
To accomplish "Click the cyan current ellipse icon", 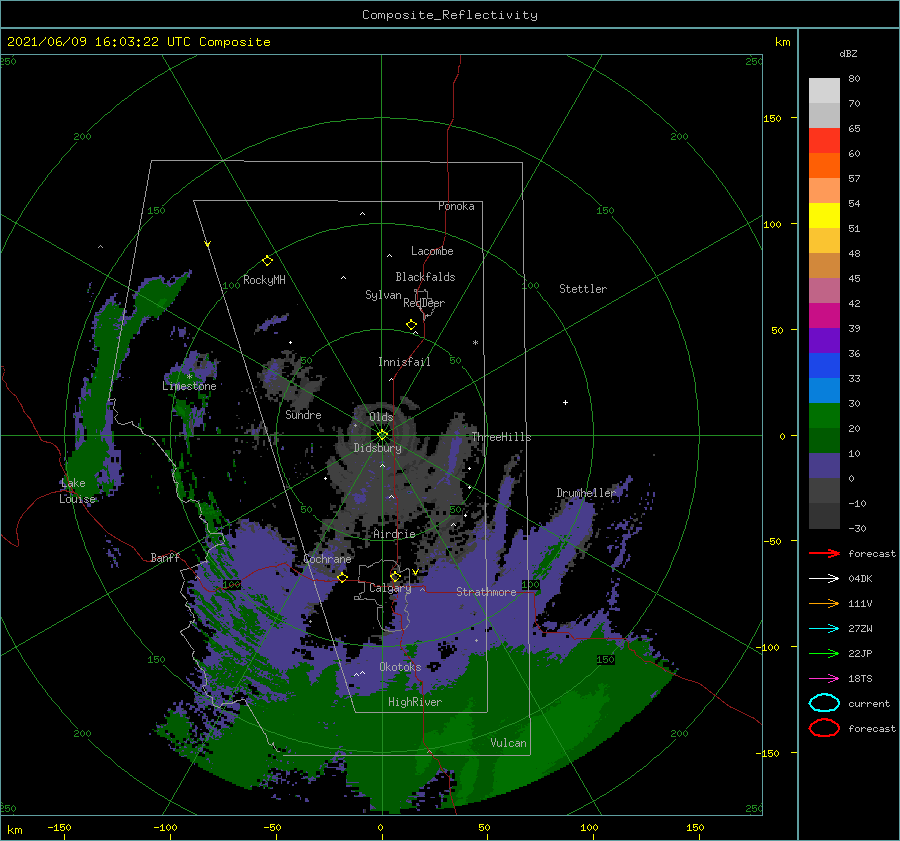I will click(x=824, y=703).
